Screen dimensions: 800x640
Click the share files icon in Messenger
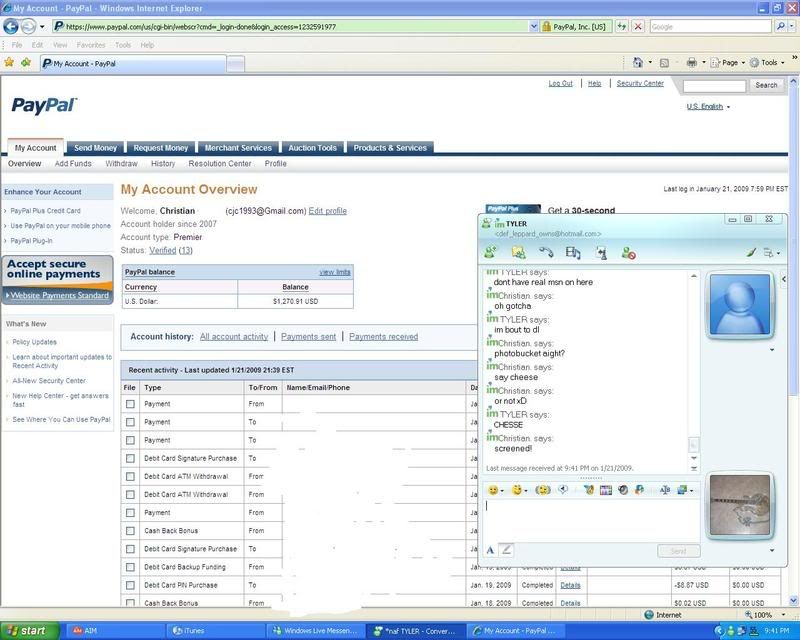click(x=518, y=253)
